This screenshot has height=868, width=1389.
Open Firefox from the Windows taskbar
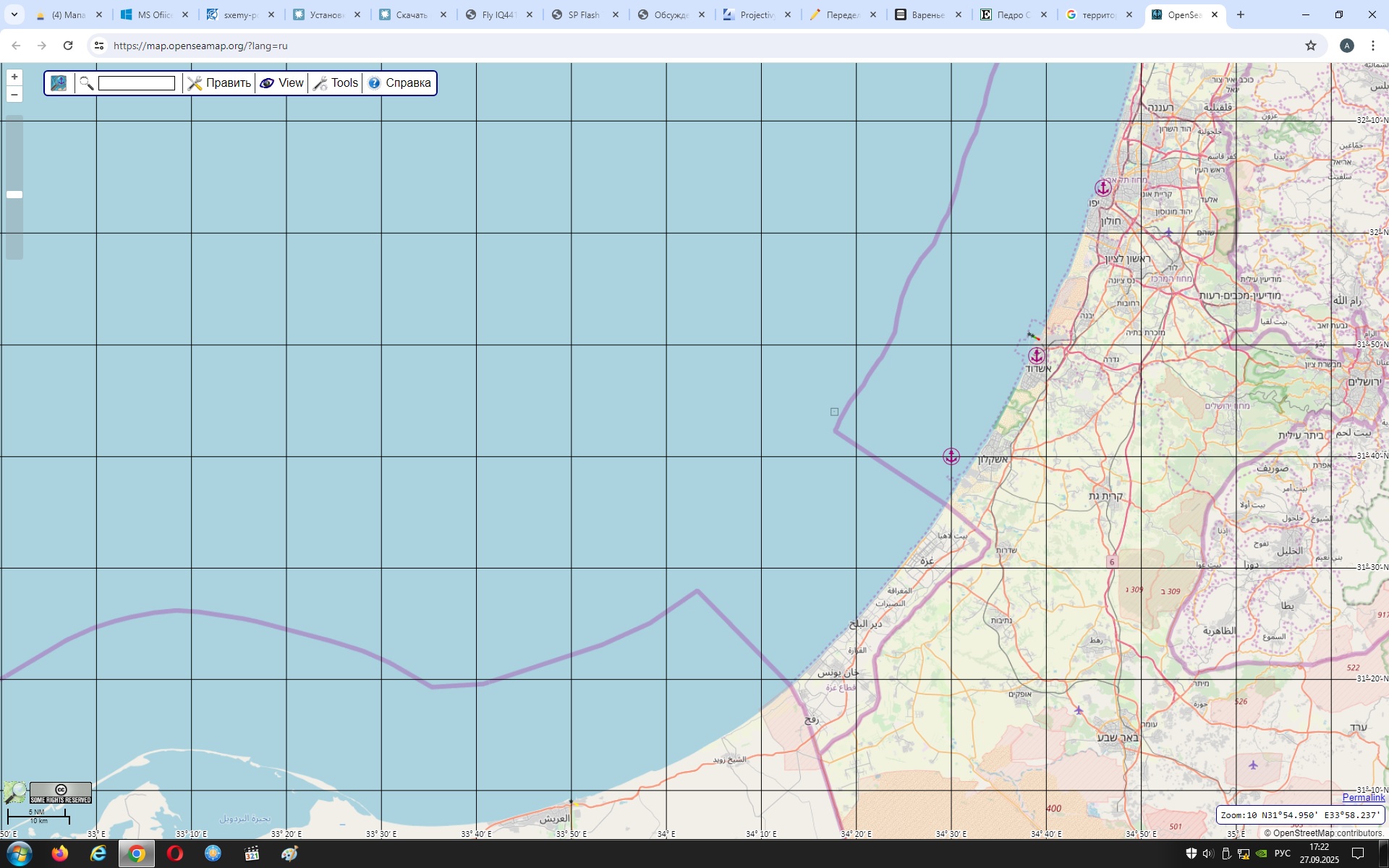click(59, 854)
